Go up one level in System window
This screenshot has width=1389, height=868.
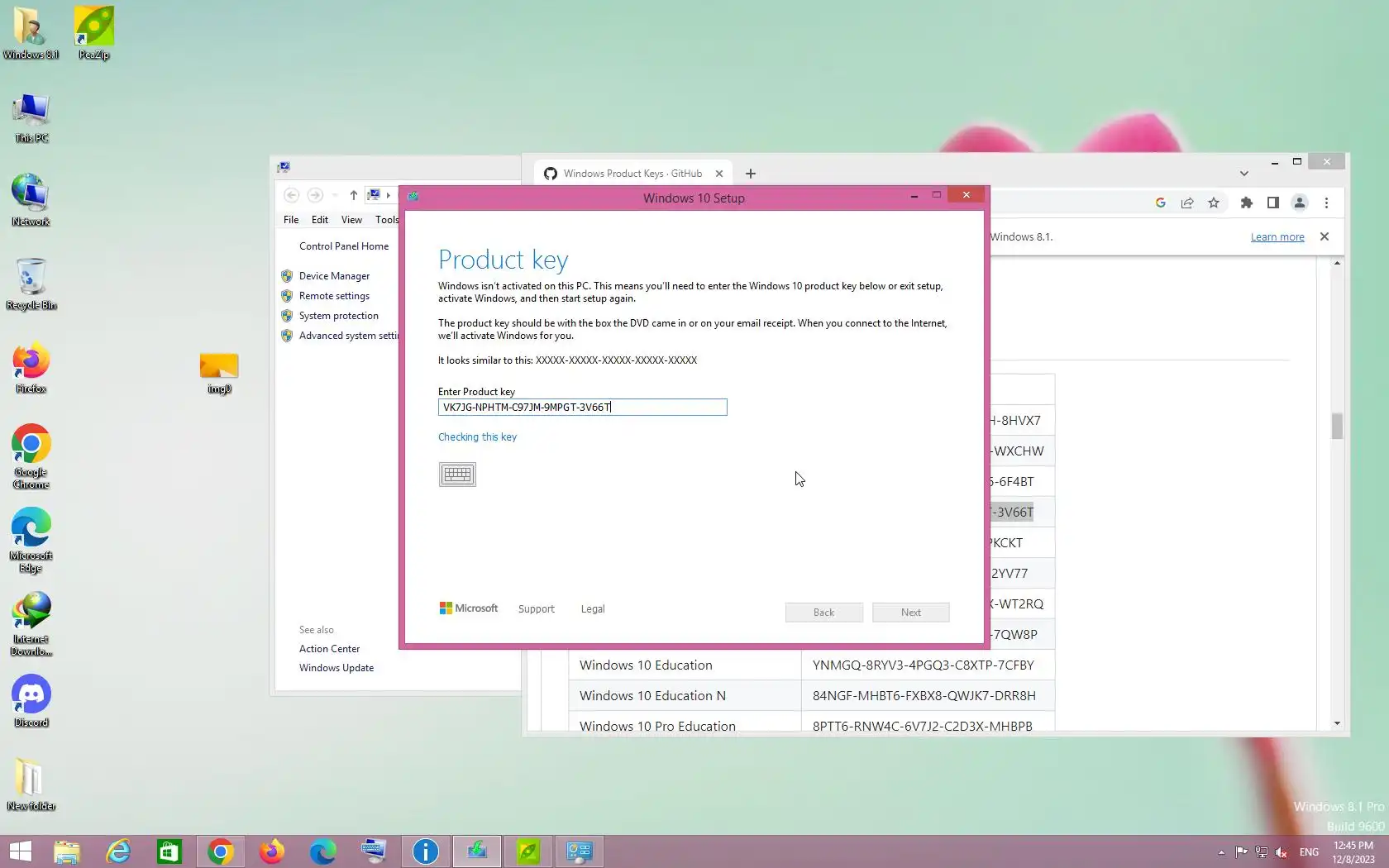pyautogui.click(x=353, y=195)
